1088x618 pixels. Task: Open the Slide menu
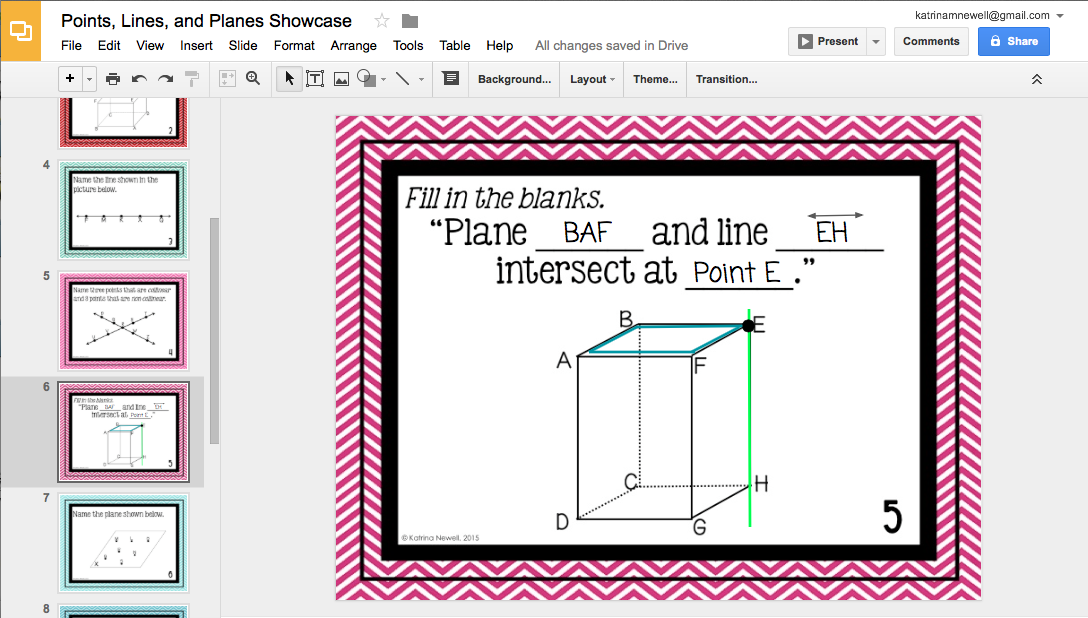tap(243, 46)
